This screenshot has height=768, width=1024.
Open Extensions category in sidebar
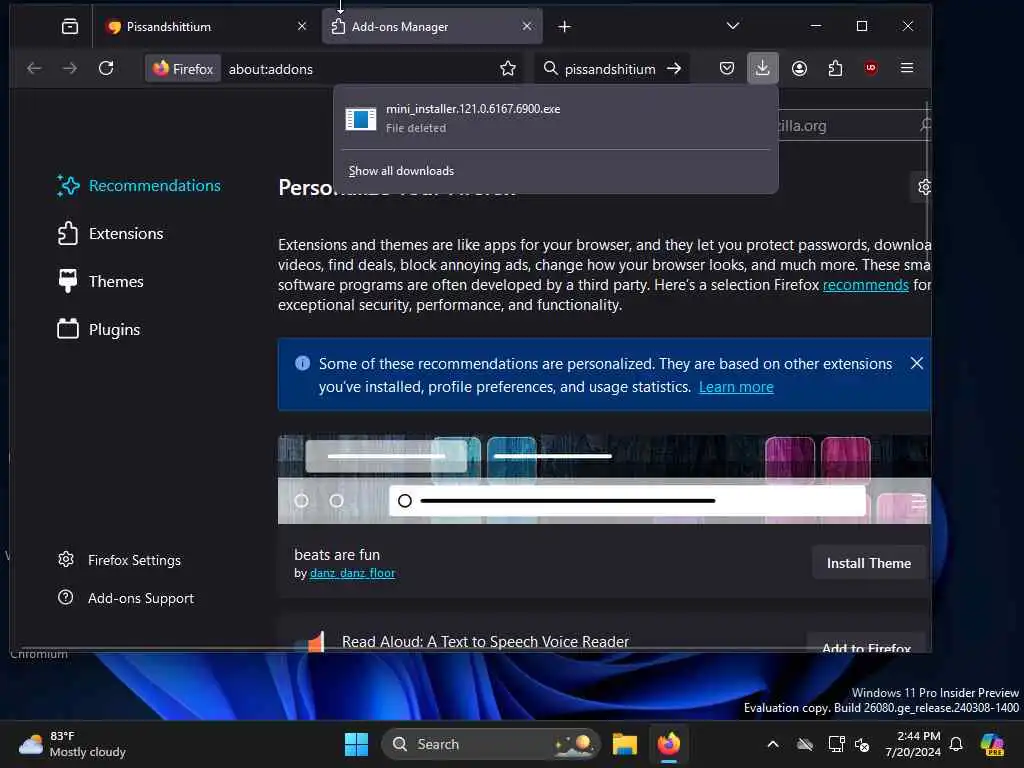[x=110, y=233]
